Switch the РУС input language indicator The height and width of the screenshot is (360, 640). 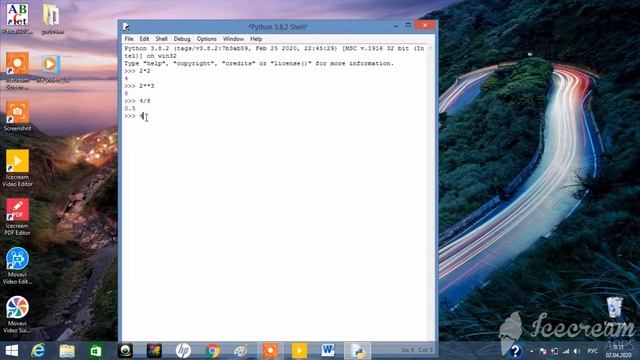[x=593, y=351]
